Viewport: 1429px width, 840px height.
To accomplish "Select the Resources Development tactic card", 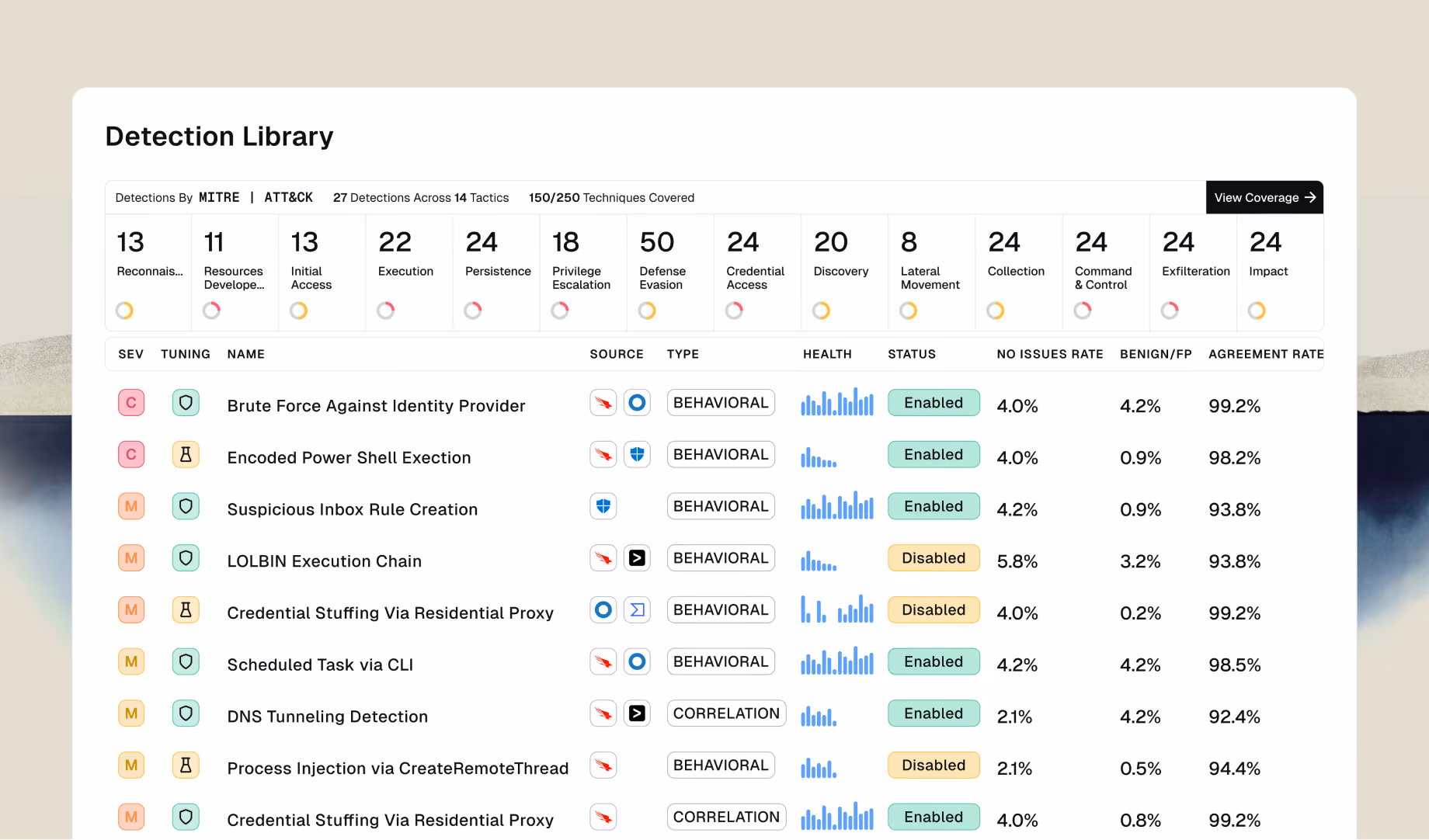I will pyautogui.click(x=235, y=273).
